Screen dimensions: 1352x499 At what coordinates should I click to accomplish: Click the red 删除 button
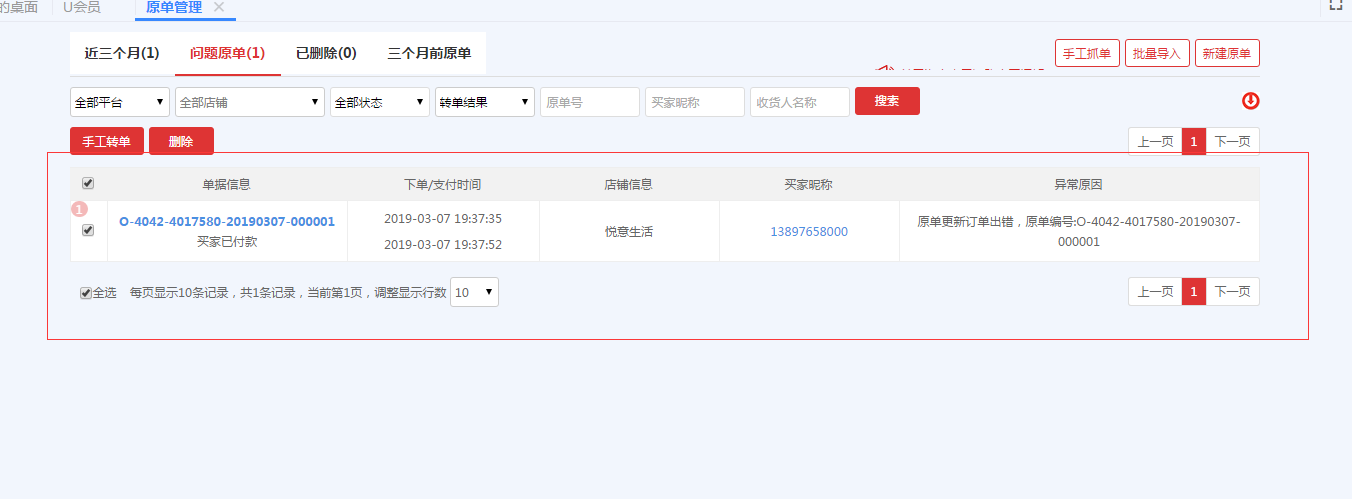pyautogui.click(x=181, y=142)
